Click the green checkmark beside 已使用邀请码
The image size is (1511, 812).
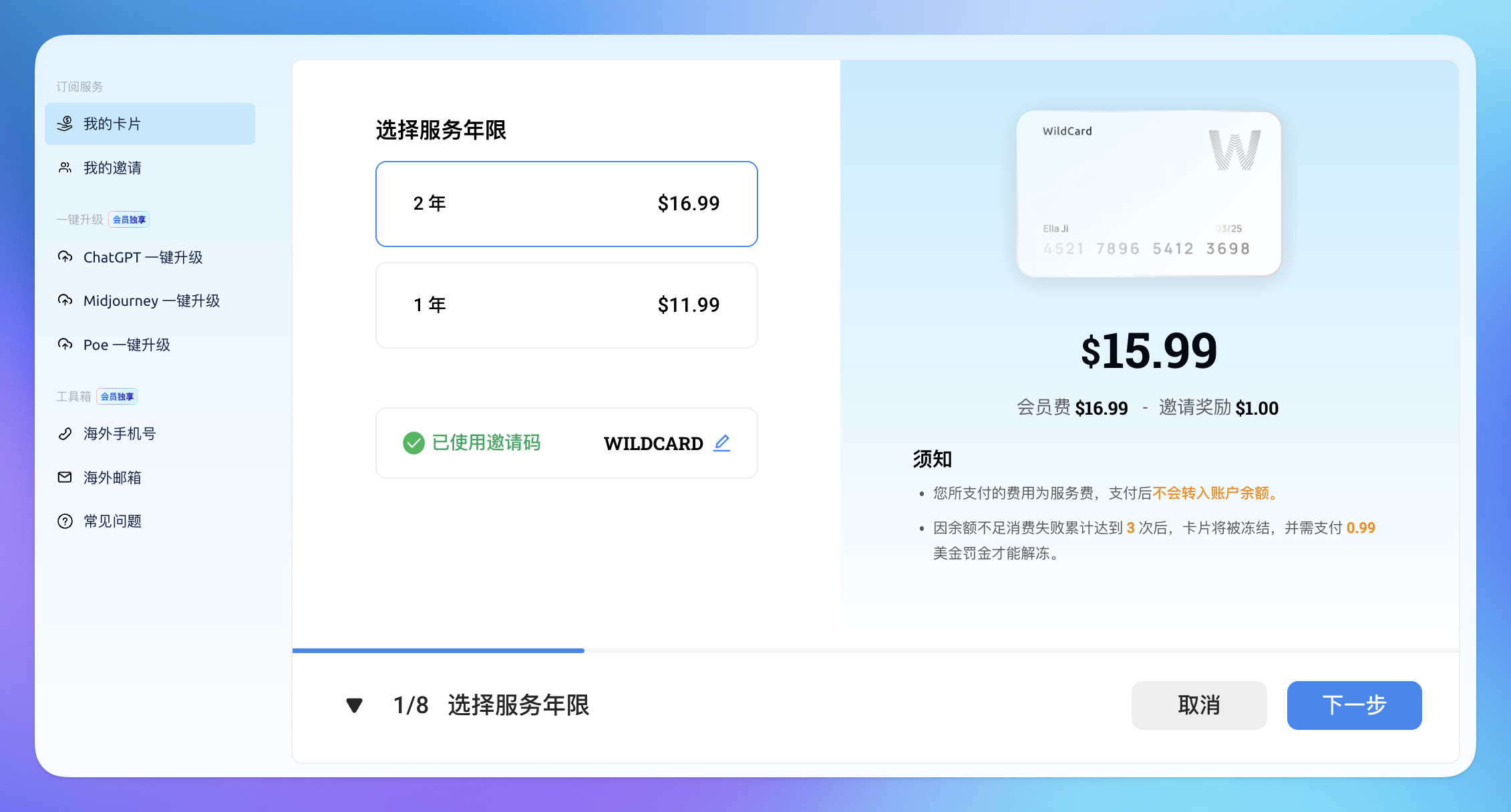click(413, 443)
